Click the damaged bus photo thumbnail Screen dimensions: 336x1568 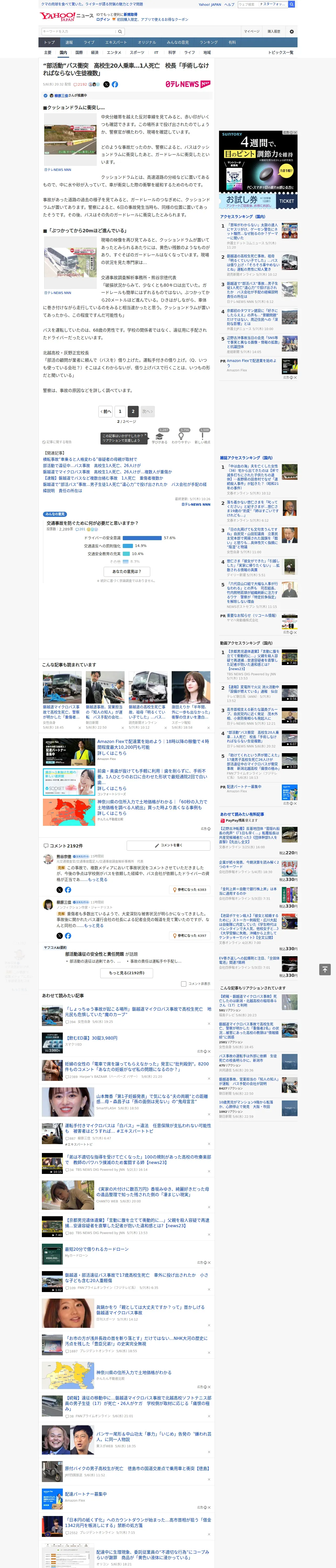coord(70,263)
